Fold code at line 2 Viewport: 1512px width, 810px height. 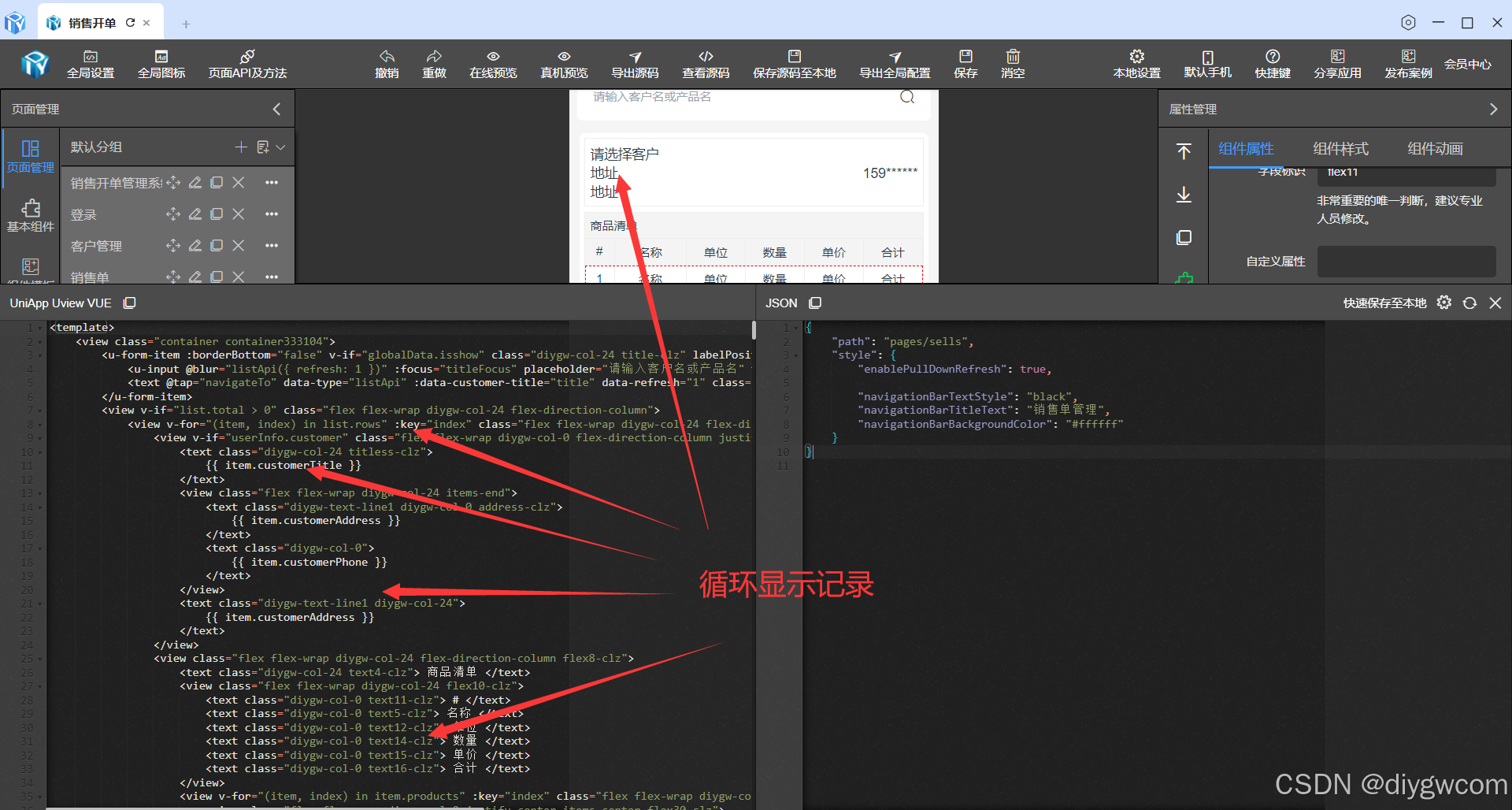(40, 342)
